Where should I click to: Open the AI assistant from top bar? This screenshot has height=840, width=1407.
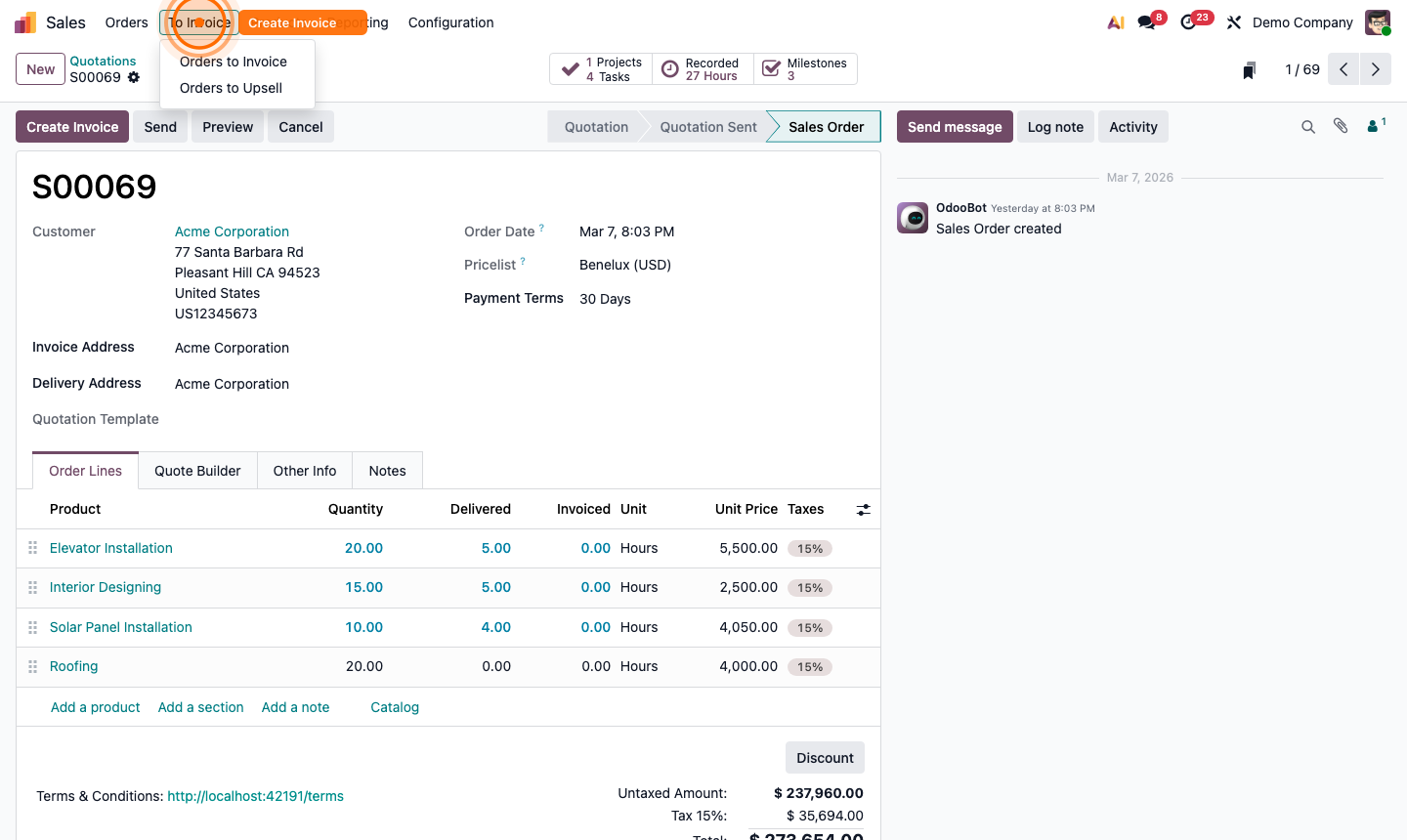[1115, 21]
